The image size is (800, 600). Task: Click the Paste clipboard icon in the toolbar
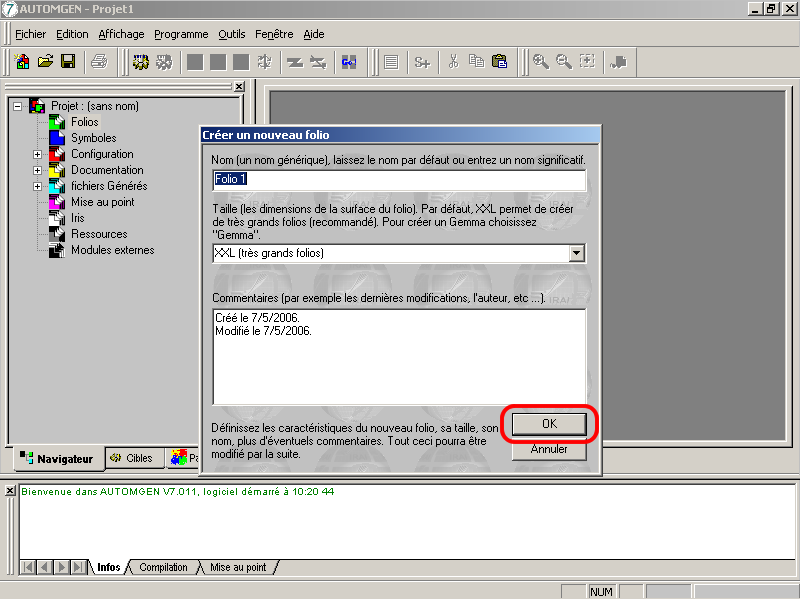pyautogui.click(x=499, y=62)
